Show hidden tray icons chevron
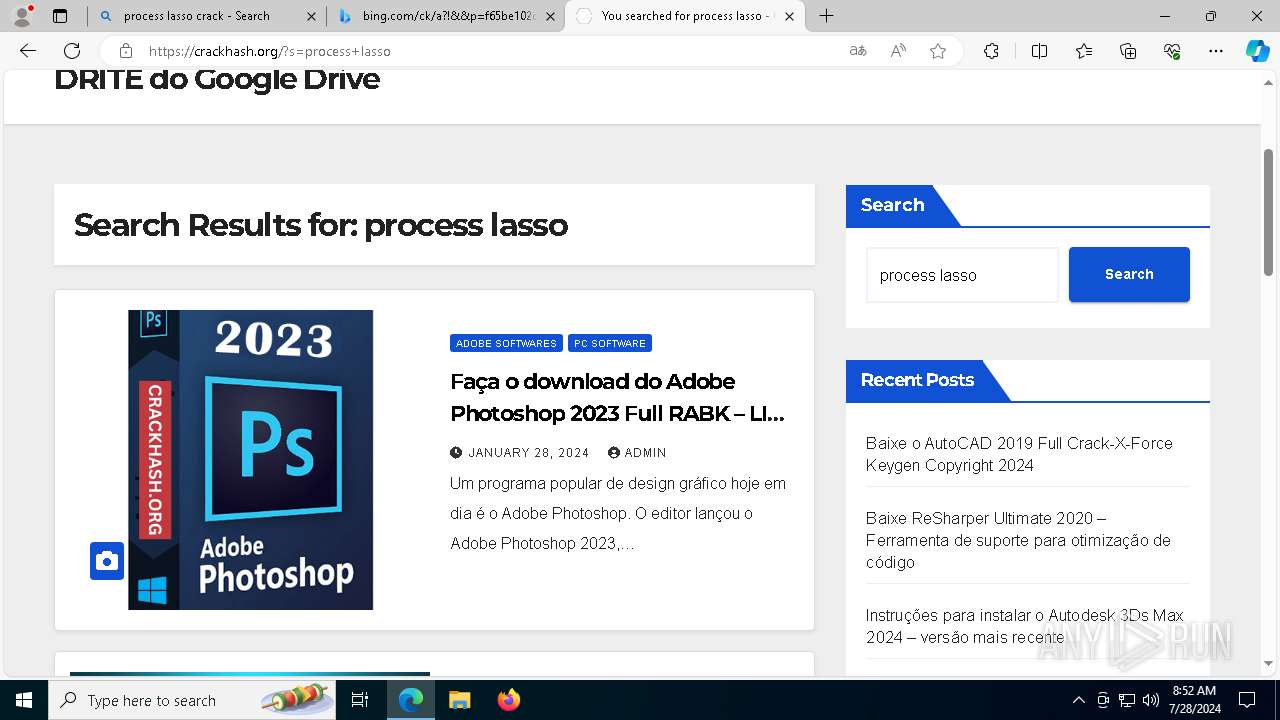Screen dimensions: 1280x720 (1078, 700)
